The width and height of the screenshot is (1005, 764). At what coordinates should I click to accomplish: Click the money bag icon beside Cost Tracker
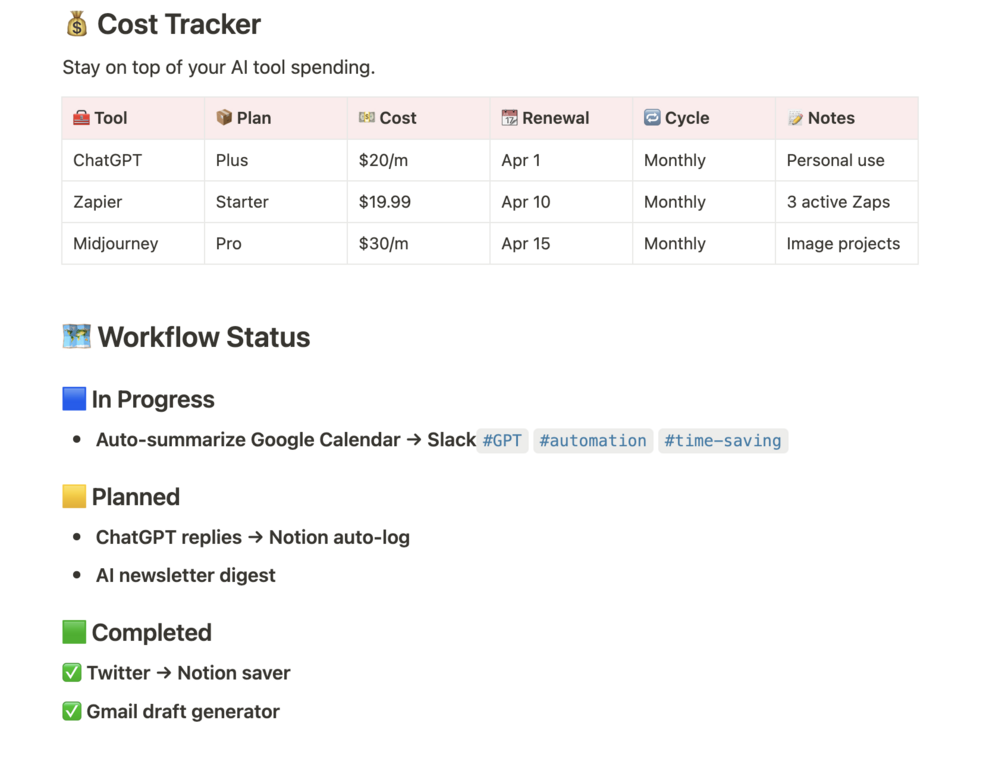(77, 25)
